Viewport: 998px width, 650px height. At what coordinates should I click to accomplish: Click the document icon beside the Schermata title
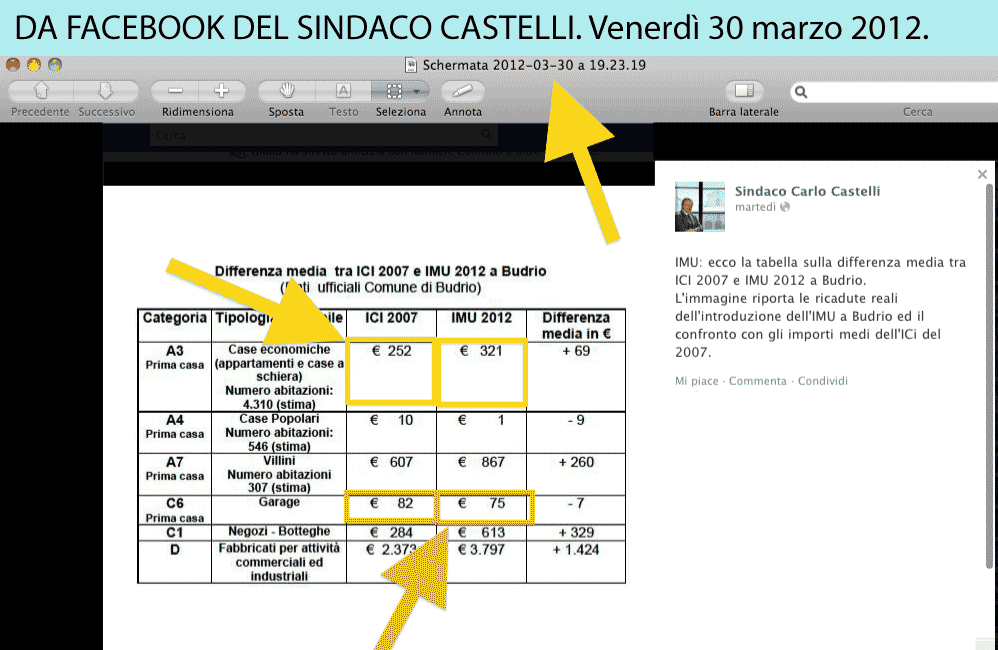click(x=411, y=65)
